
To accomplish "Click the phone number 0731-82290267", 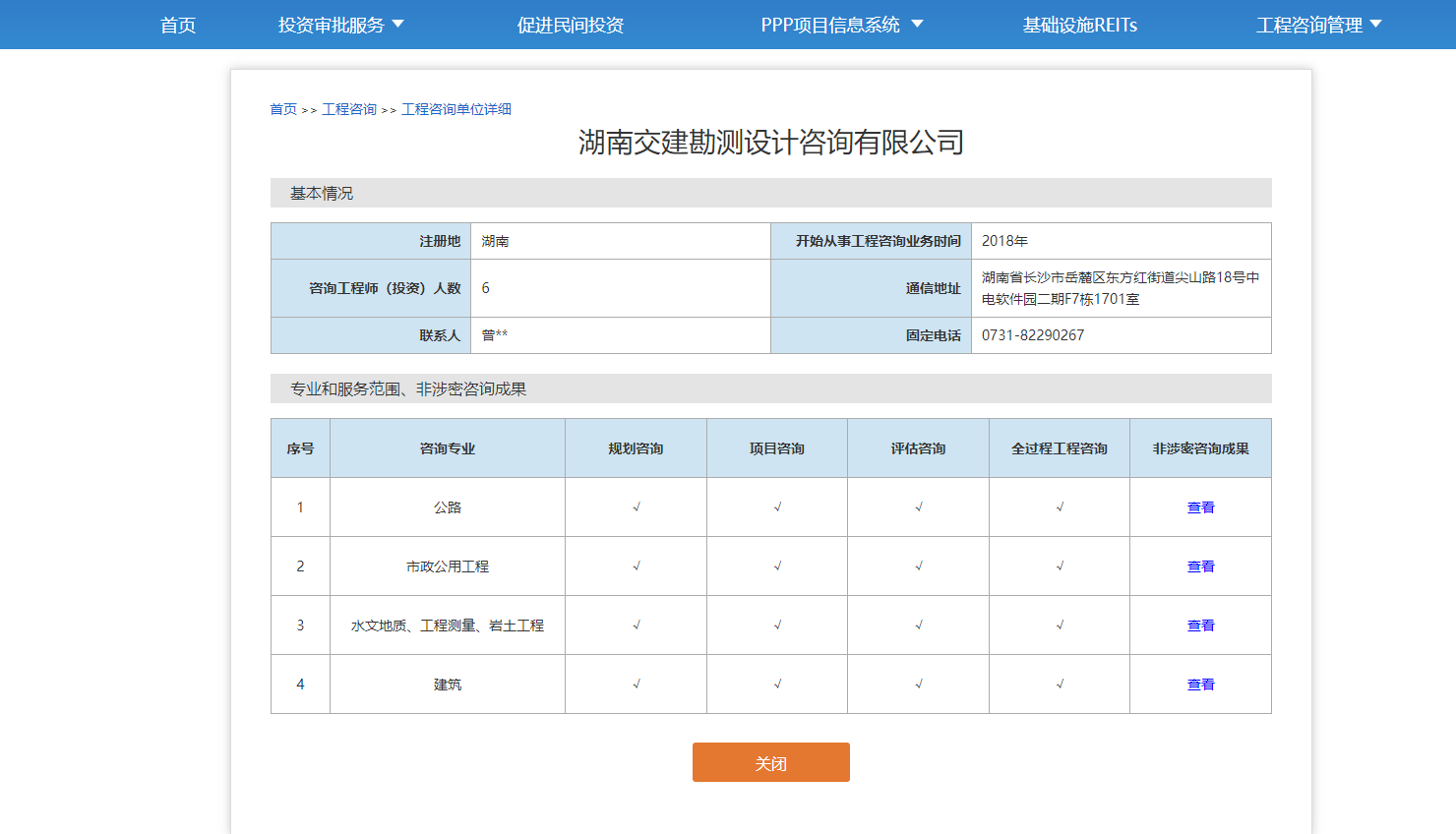I will (x=1032, y=334).
